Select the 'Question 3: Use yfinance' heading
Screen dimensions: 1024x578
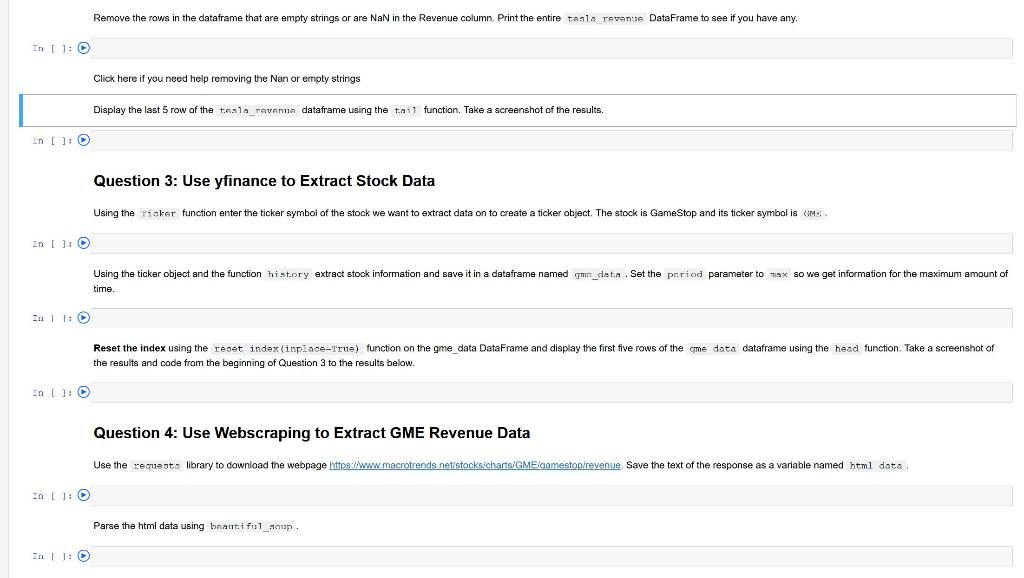[x=264, y=181]
